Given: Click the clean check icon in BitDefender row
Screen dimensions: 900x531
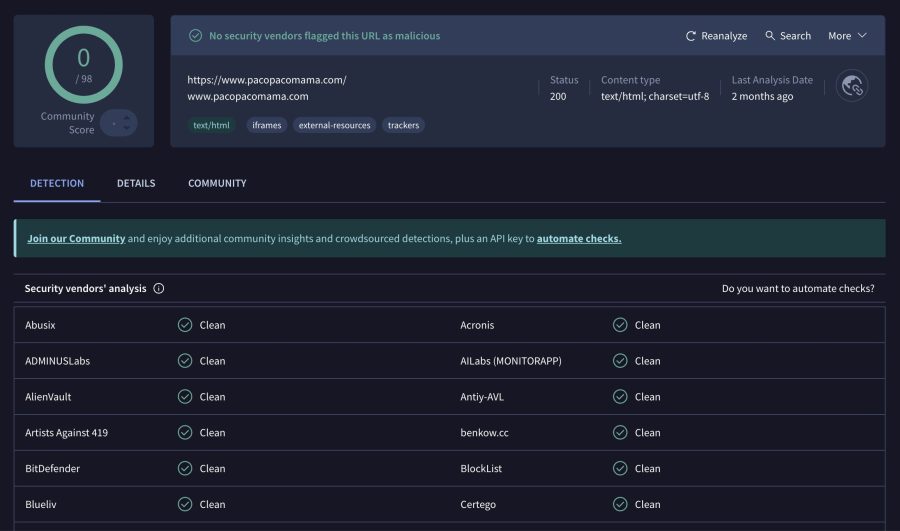Looking at the screenshot, I should tap(185, 468).
